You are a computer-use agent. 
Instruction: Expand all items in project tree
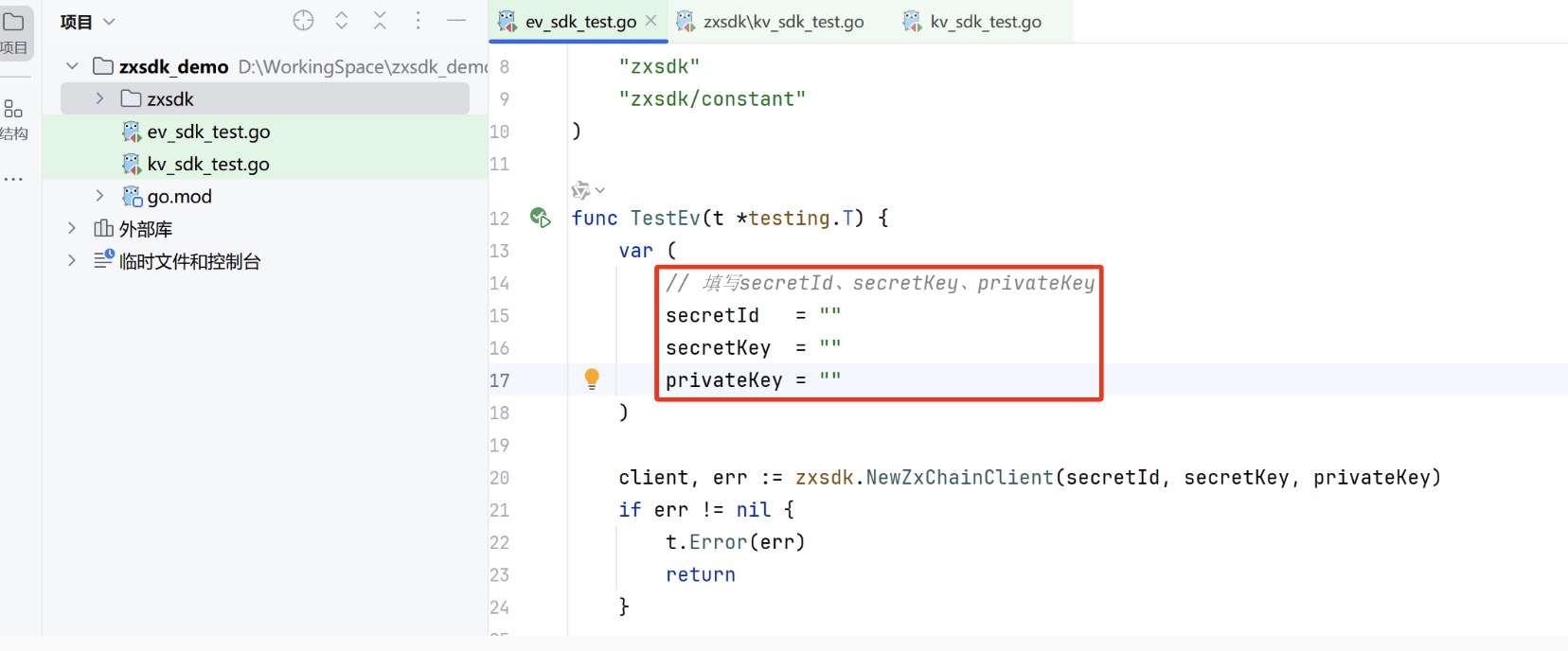(342, 20)
